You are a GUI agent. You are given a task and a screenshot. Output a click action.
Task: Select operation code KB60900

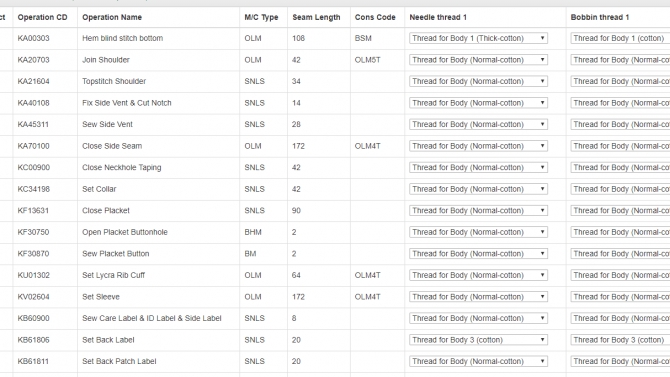[x=33, y=318]
